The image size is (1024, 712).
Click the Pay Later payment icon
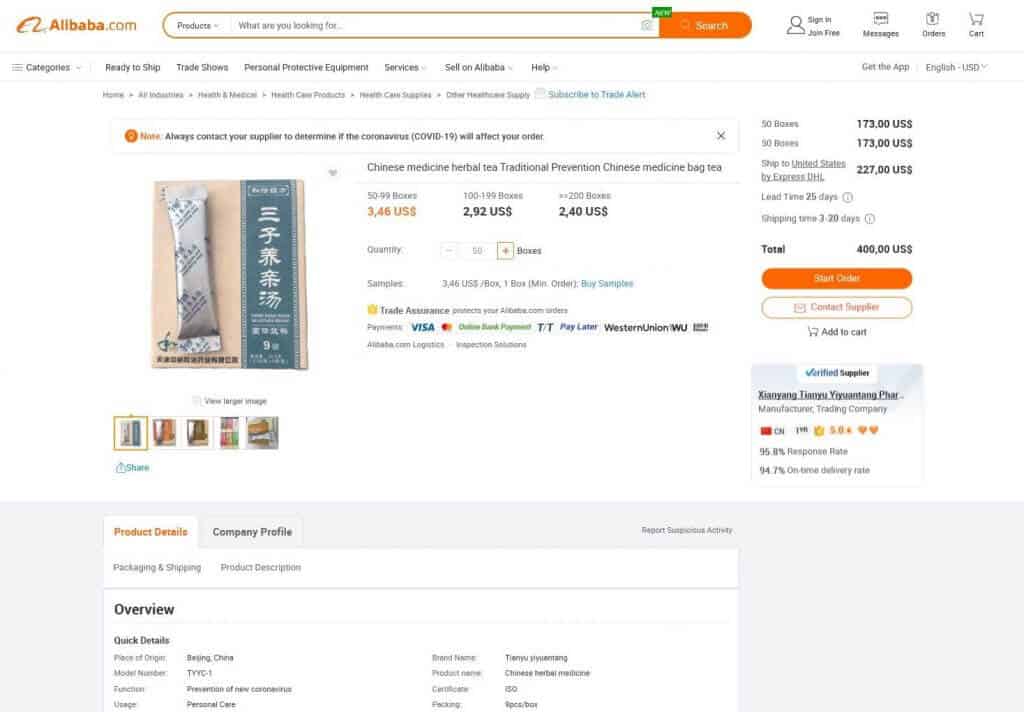[579, 327]
